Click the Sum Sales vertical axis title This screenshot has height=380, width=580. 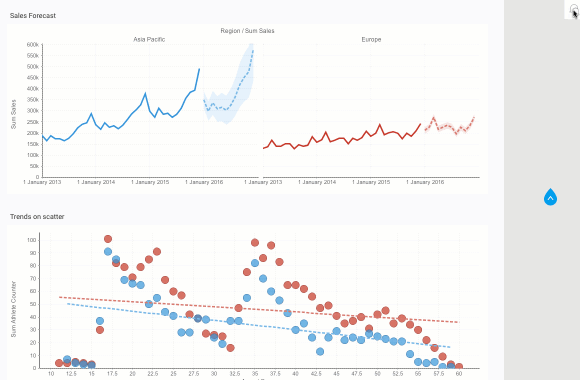[x=14, y=114]
